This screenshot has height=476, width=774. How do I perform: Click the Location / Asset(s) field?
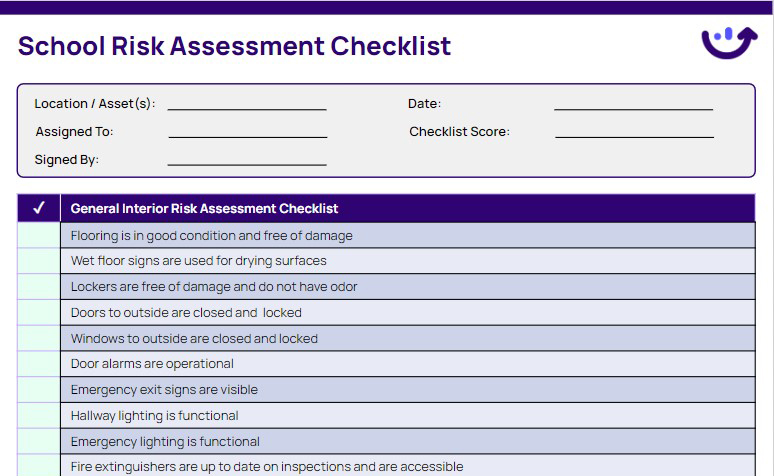coord(247,102)
